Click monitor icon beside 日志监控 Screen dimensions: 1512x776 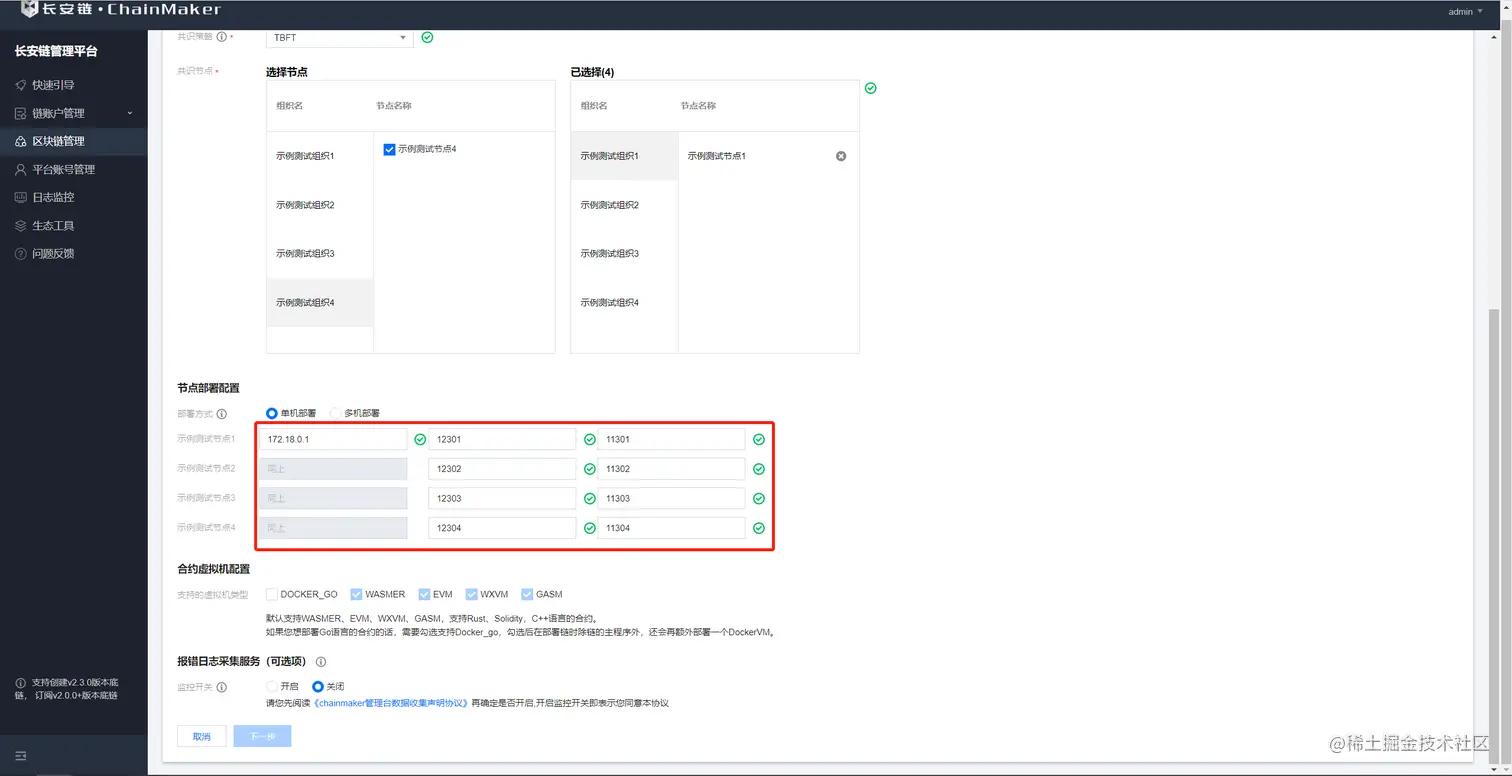21,197
